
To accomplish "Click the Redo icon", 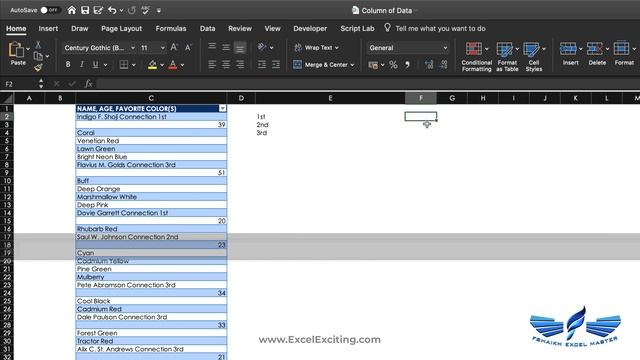I will (x=131, y=10).
